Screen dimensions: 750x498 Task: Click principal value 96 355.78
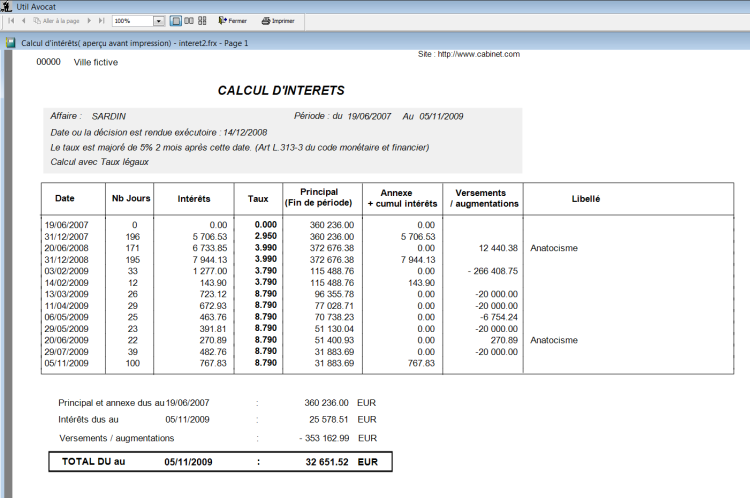334,294
